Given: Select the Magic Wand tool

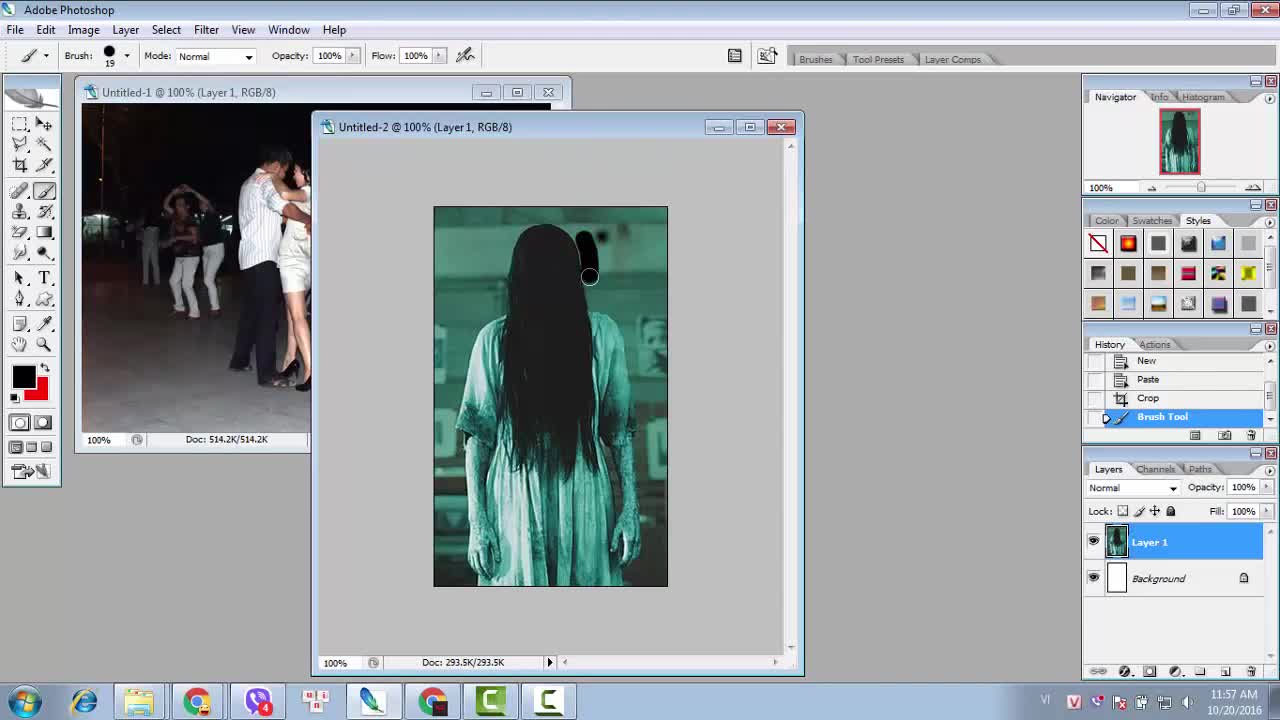Looking at the screenshot, I should click(44, 145).
